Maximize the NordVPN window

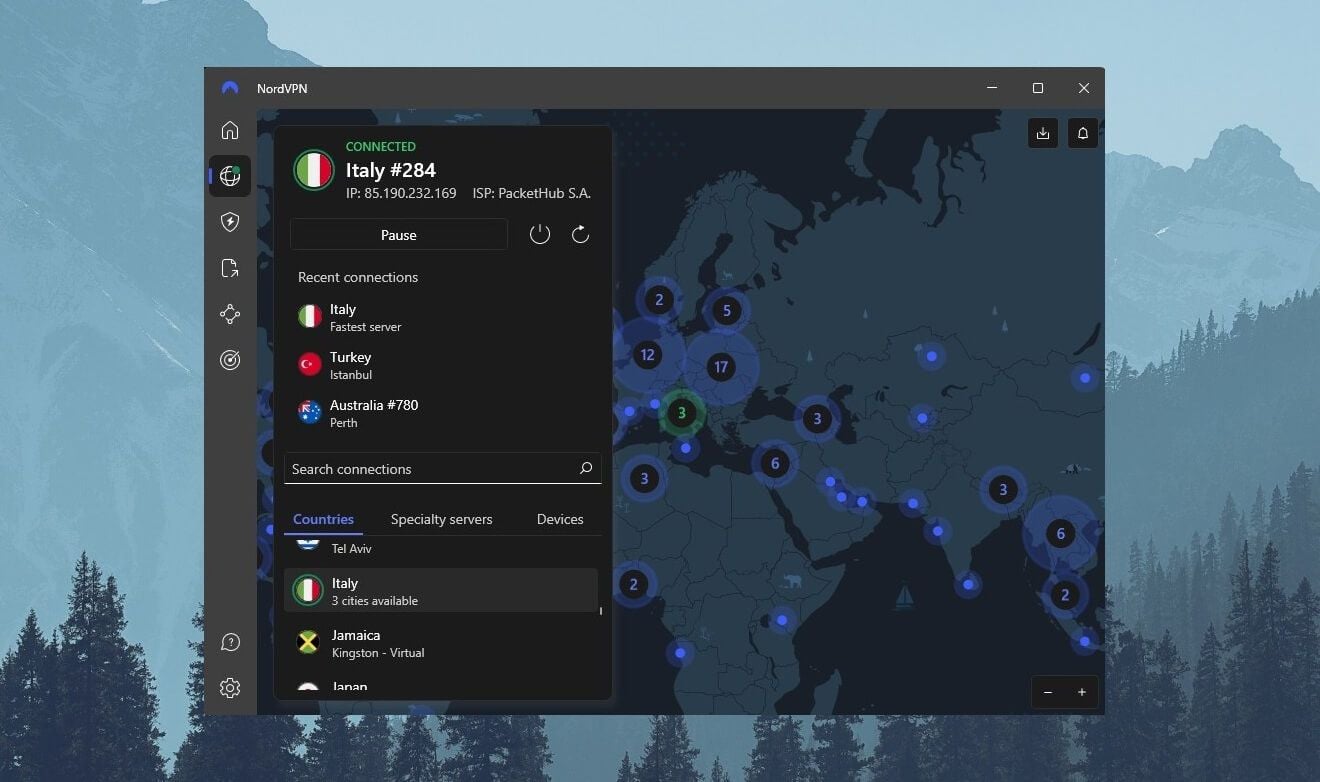(x=1038, y=88)
